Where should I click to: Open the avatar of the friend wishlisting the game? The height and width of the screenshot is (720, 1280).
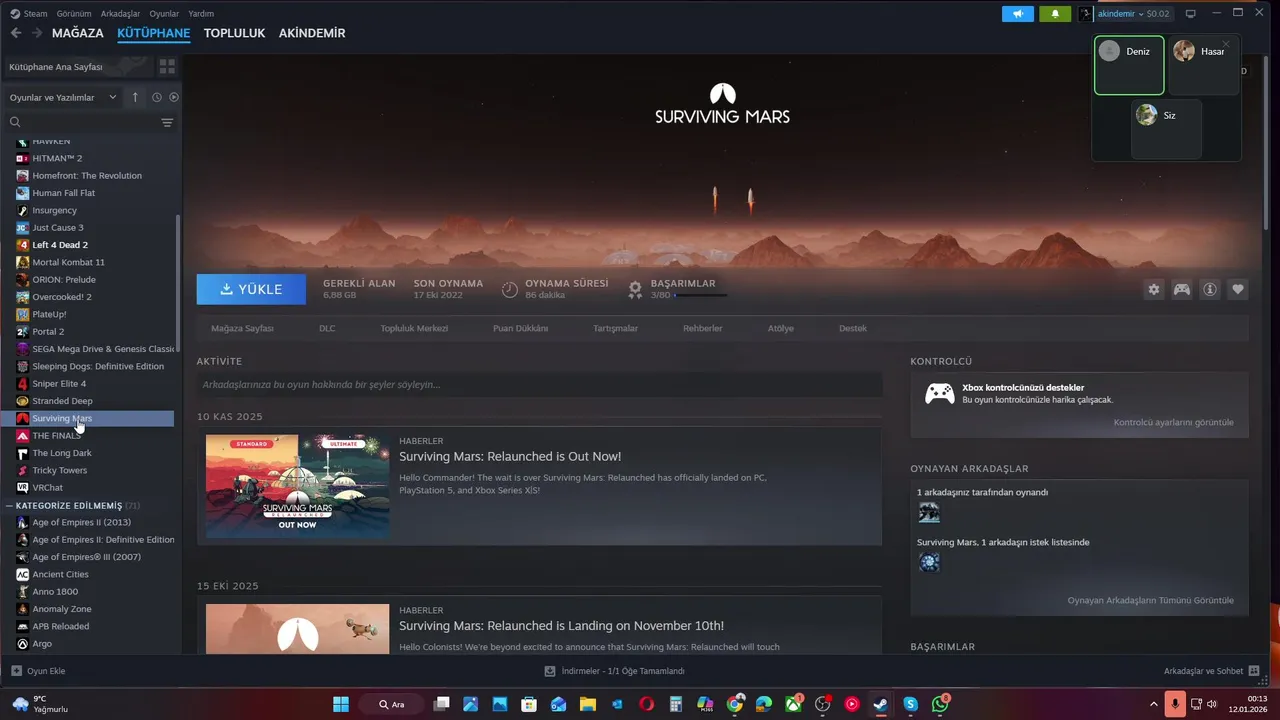(x=929, y=563)
